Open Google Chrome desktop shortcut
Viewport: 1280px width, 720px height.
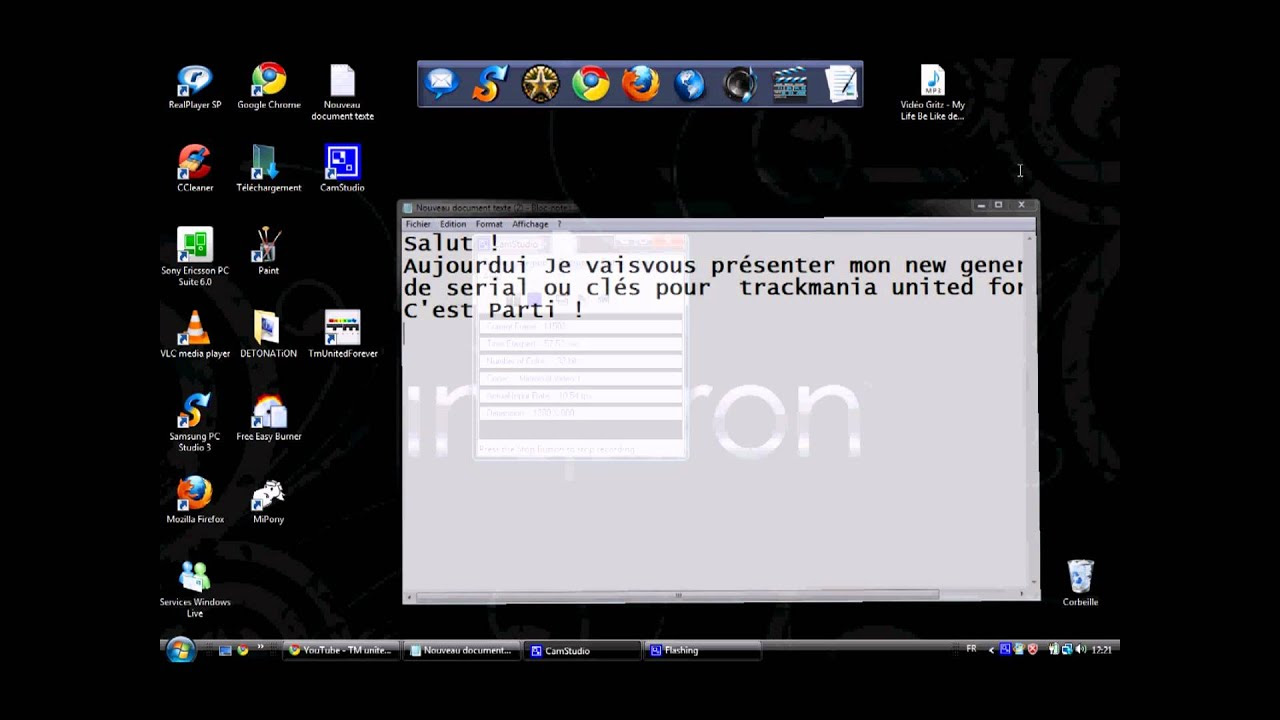pos(268,87)
